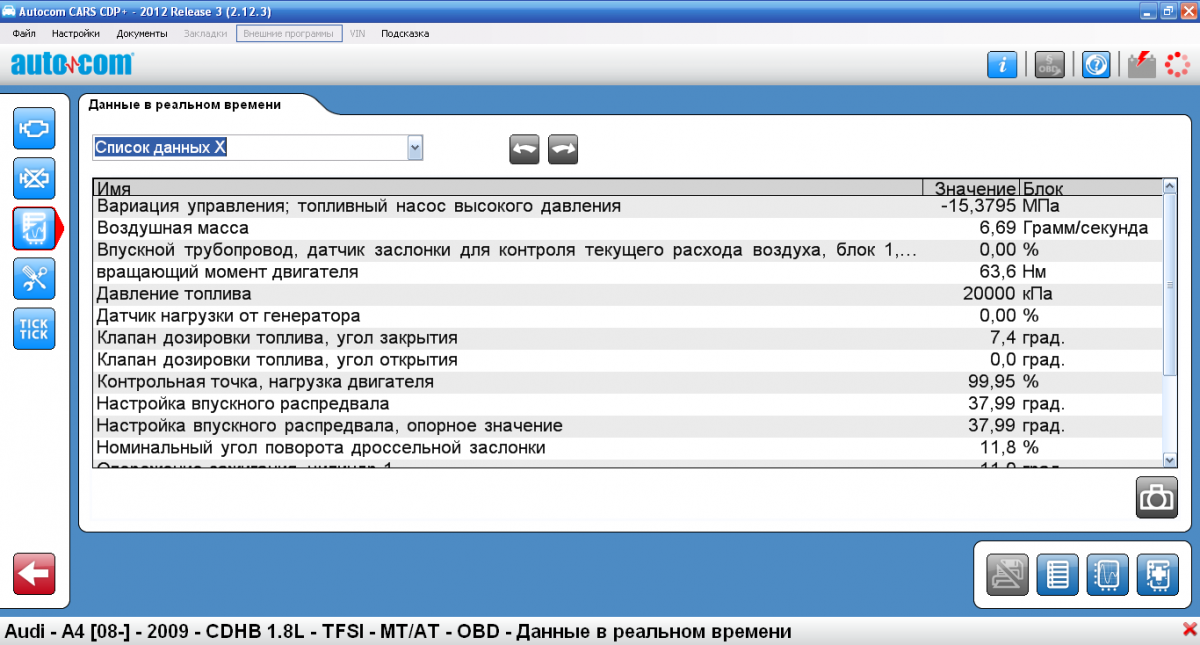Click the red back arrow button
1200x645 pixels.
pos(34,573)
